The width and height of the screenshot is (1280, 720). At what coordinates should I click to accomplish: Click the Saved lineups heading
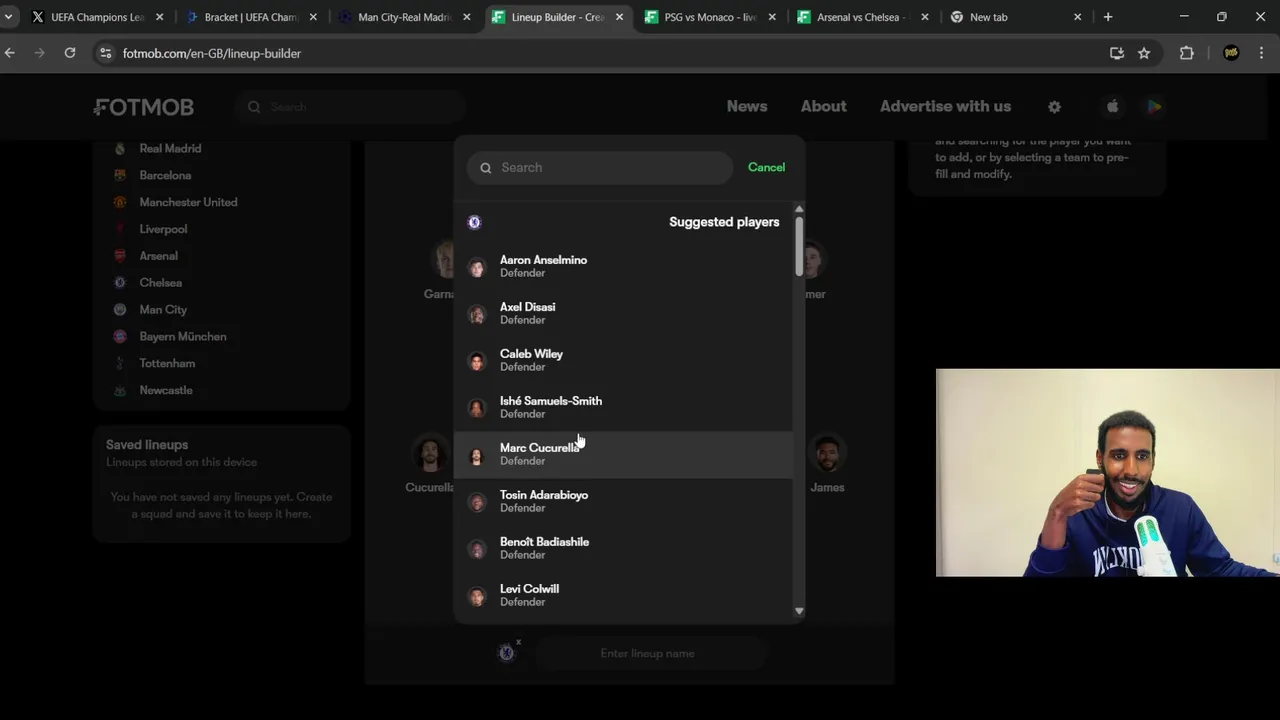147,445
